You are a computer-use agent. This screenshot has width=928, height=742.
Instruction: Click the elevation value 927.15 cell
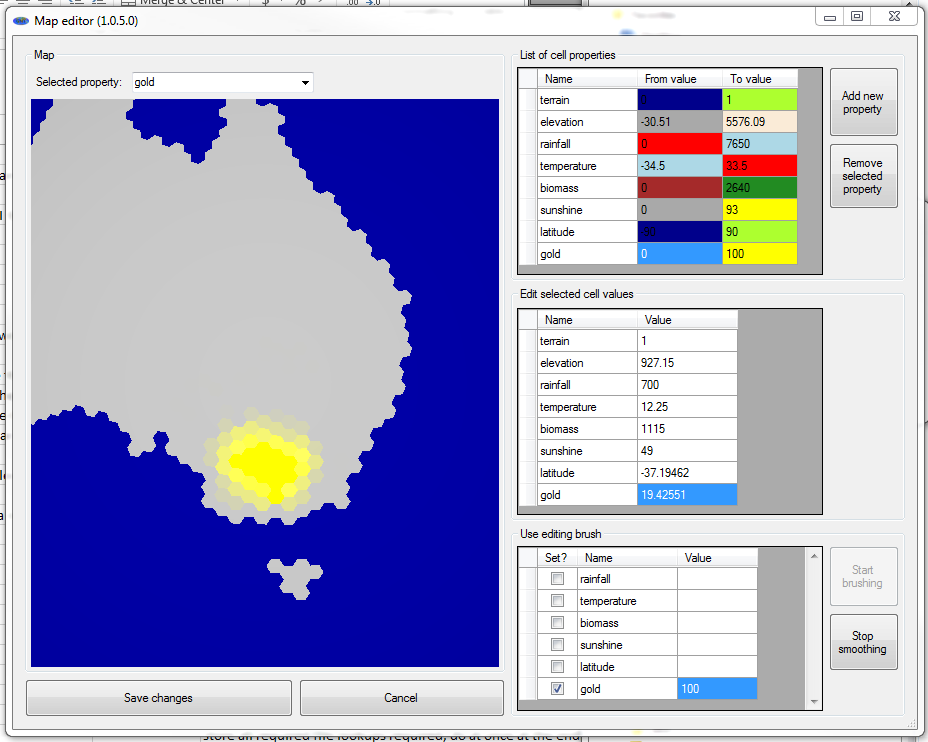point(686,363)
